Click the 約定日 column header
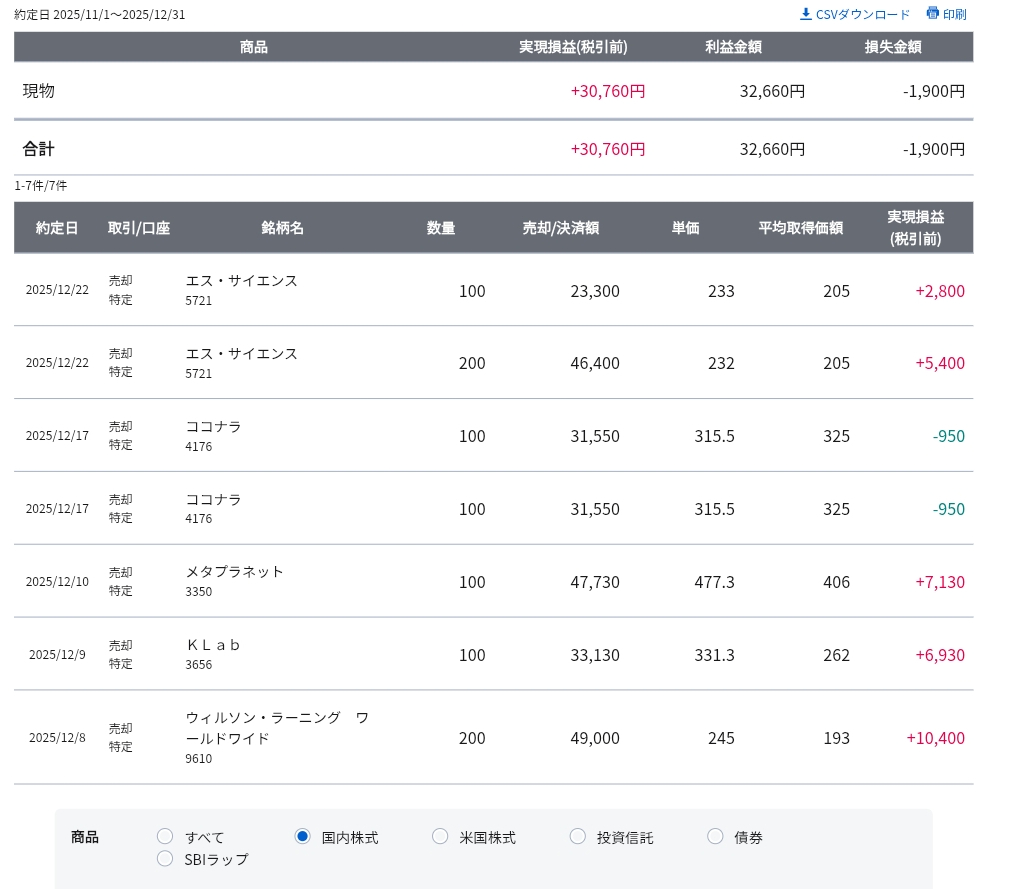1016x889 pixels. pos(57,228)
